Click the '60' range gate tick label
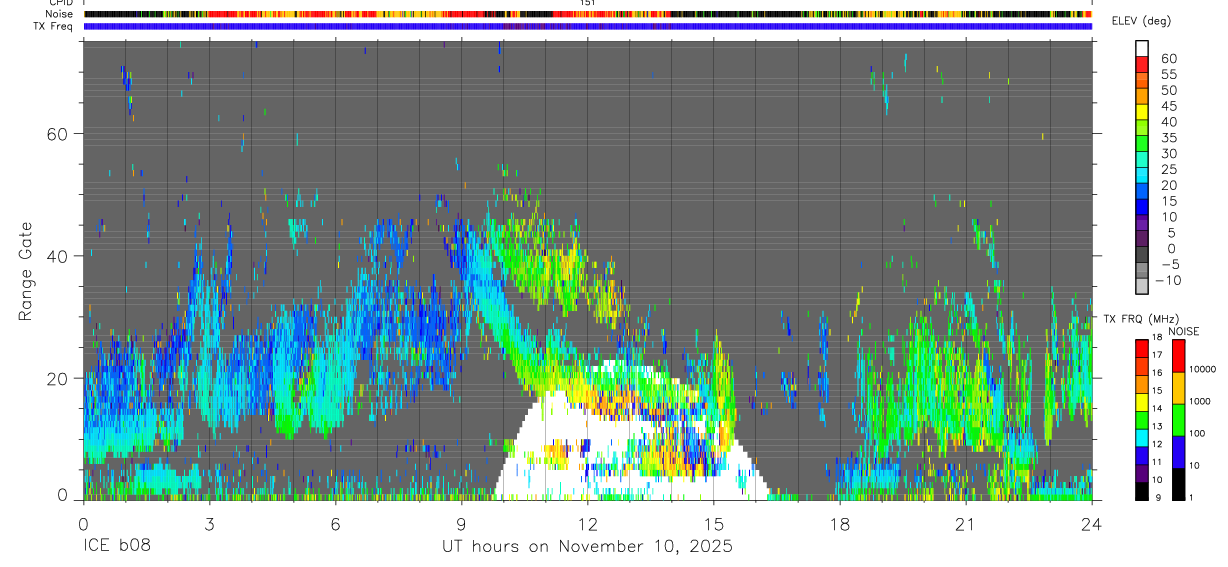 (x=56, y=134)
